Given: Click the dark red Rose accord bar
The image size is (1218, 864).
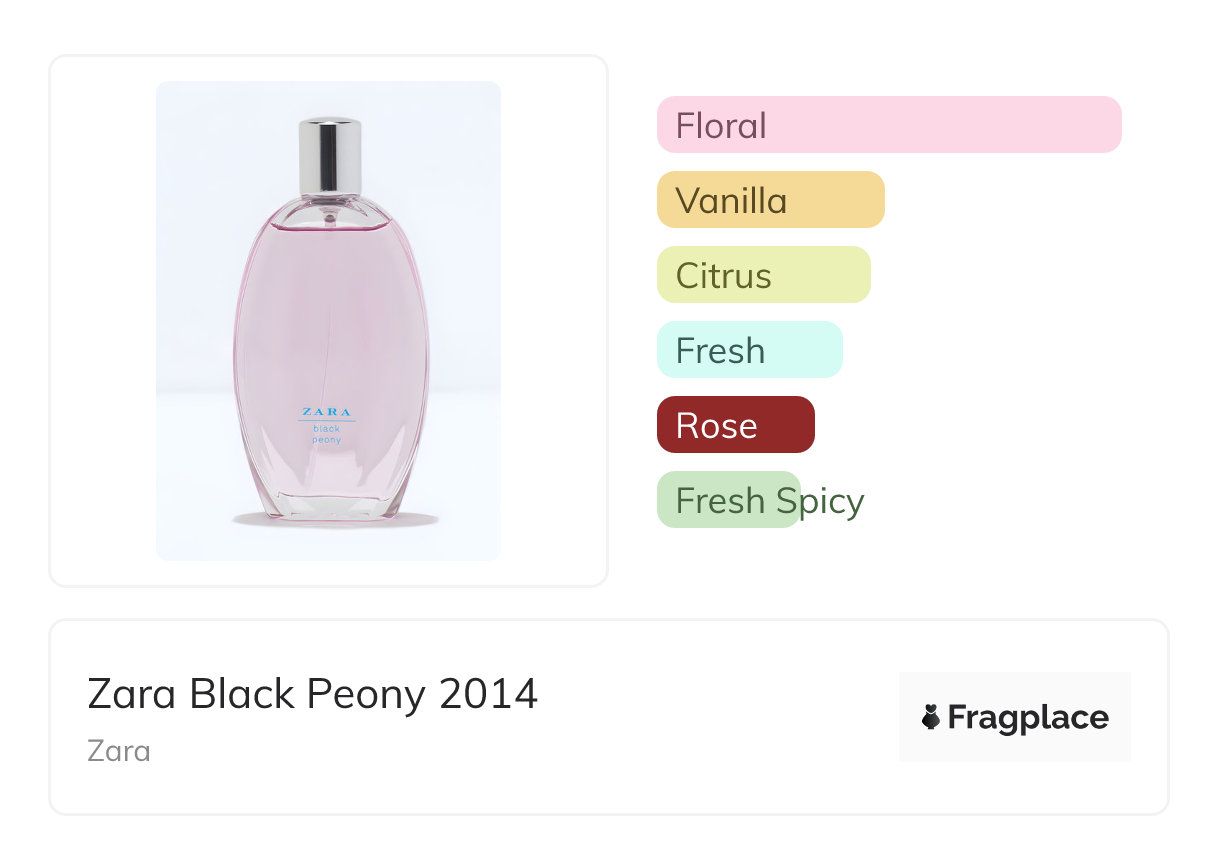Looking at the screenshot, I should tap(735, 425).
